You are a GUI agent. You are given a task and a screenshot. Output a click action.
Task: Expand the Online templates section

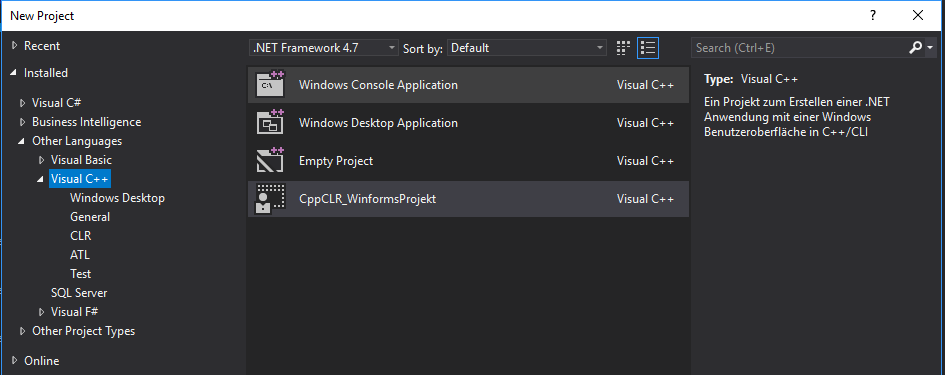[x=14, y=361]
